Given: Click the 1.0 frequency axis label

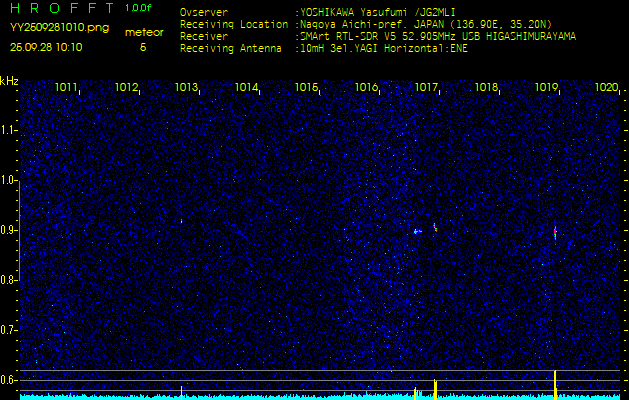Looking at the screenshot, I should tap(9, 180).
